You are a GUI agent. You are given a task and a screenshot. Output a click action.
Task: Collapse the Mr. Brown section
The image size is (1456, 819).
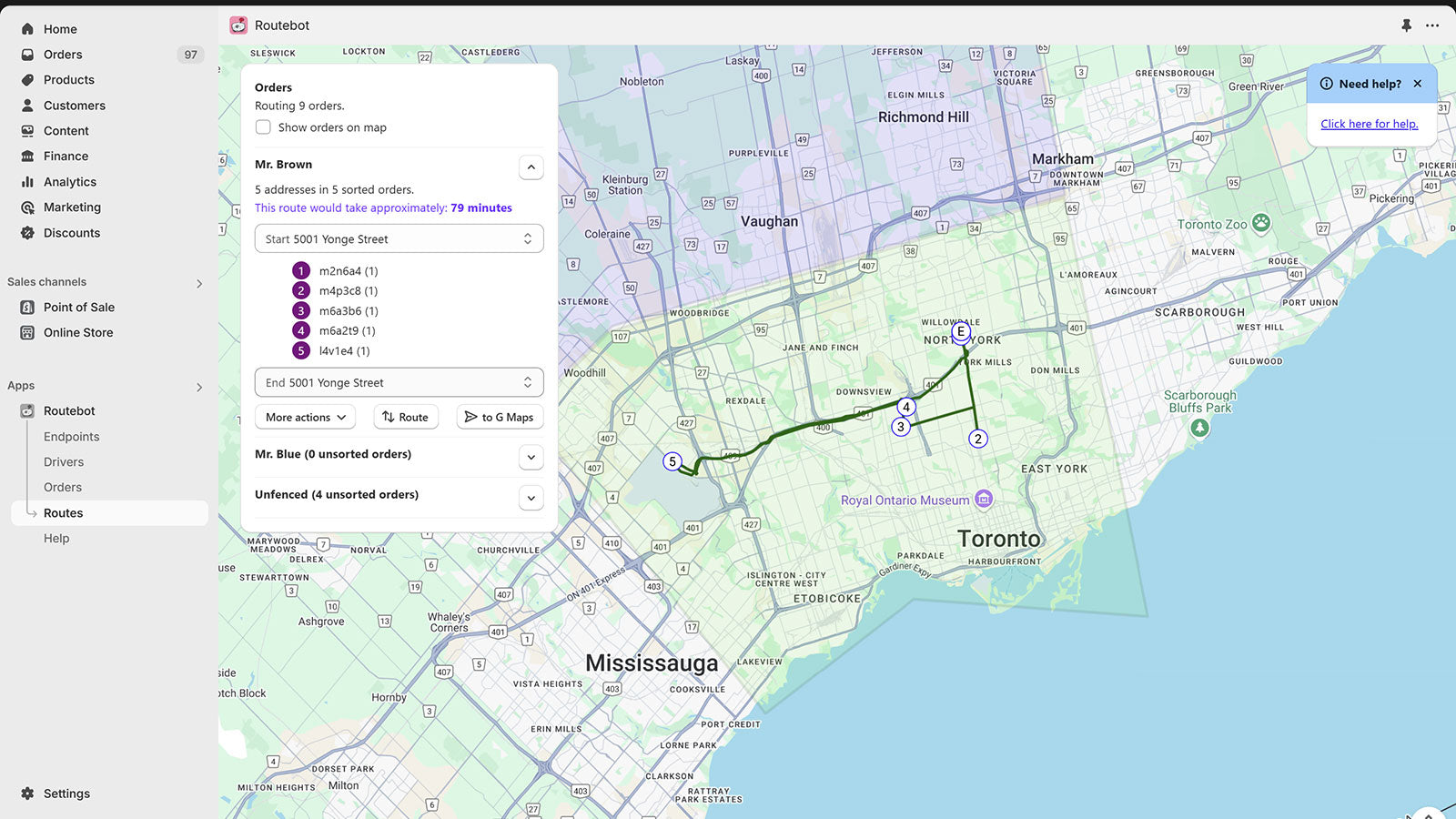(x=531, y=167)
